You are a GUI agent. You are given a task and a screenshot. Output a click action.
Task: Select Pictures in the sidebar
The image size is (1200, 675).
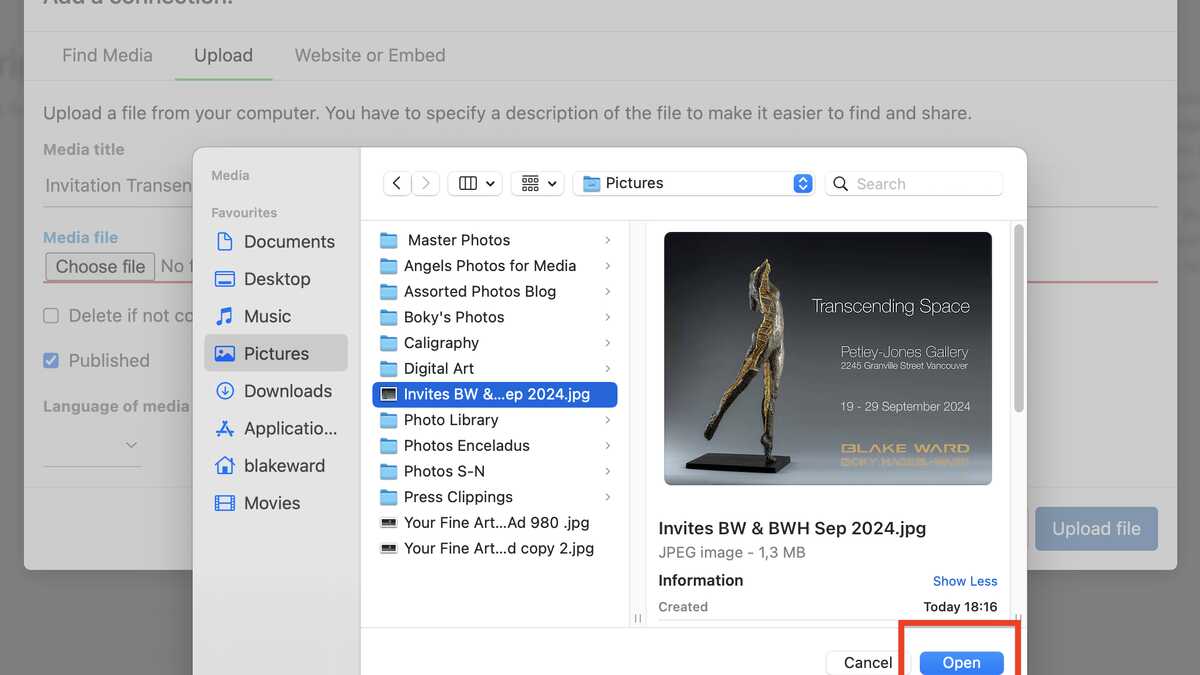point(276,353)
